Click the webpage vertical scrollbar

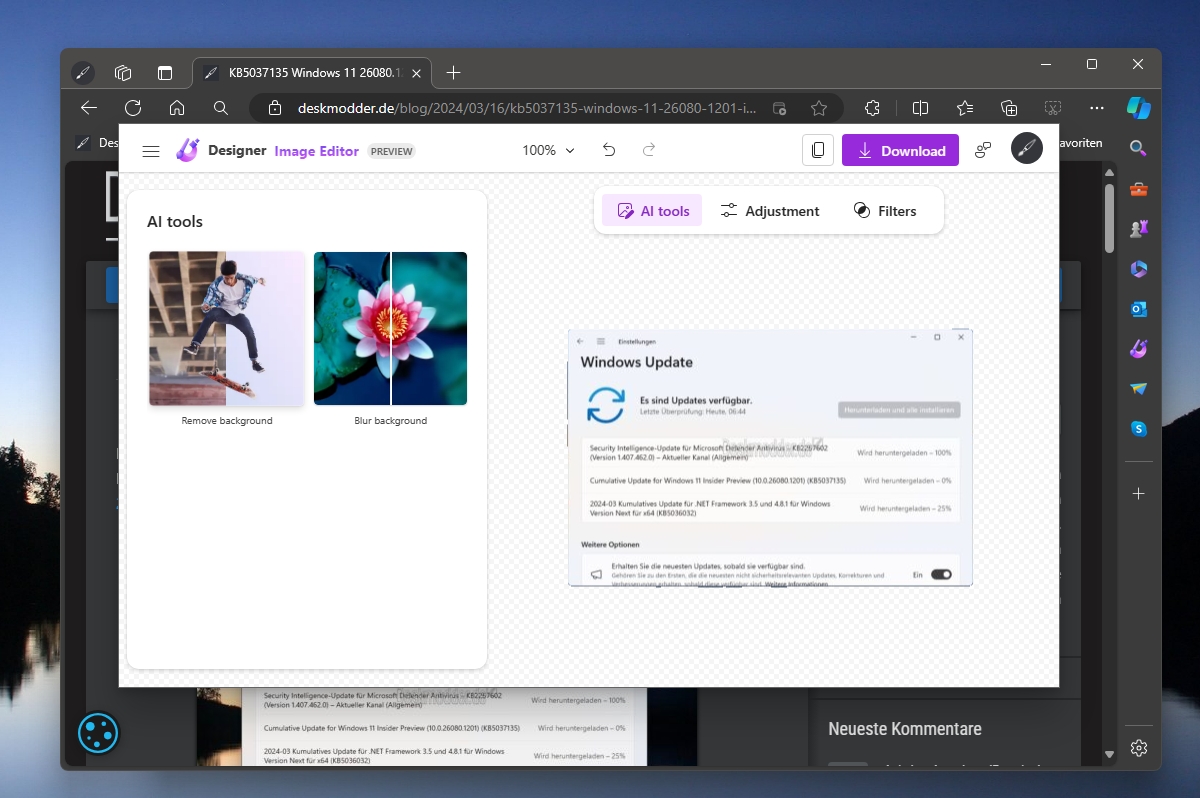click(1109, 220)
